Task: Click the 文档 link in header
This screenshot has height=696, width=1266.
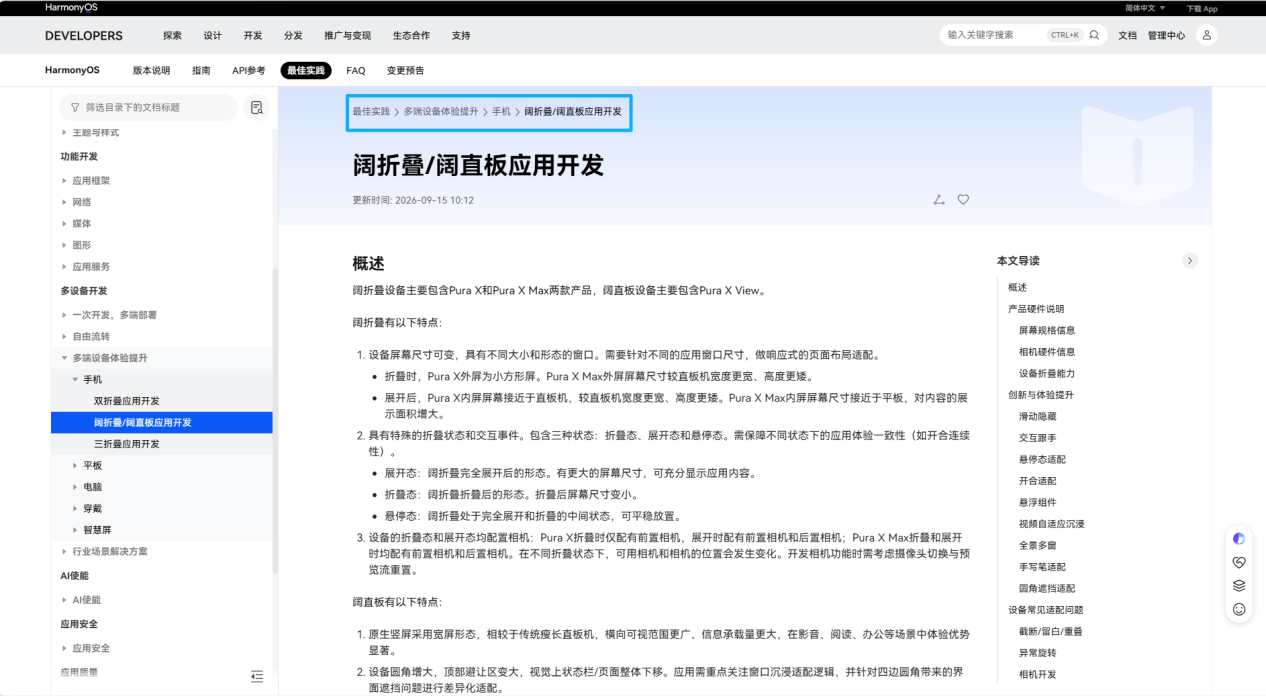Action: pyautogui.click(x=1128, y=36)
